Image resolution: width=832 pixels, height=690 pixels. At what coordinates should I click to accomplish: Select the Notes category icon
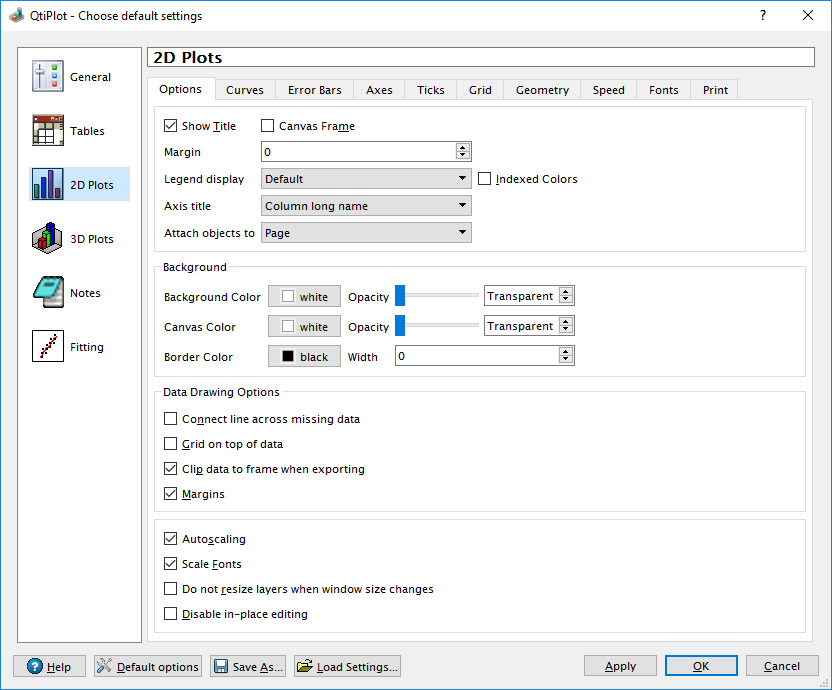[48, 293]
